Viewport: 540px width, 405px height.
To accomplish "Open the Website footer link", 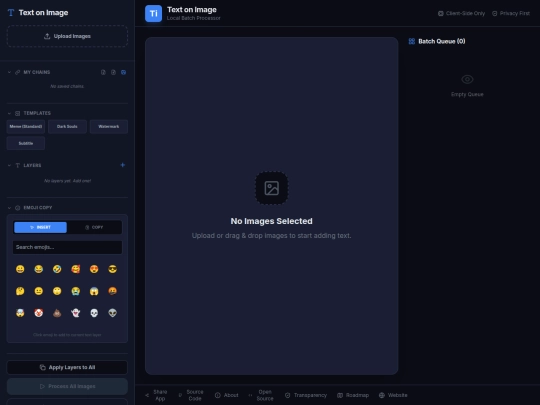I will (393, 395).
